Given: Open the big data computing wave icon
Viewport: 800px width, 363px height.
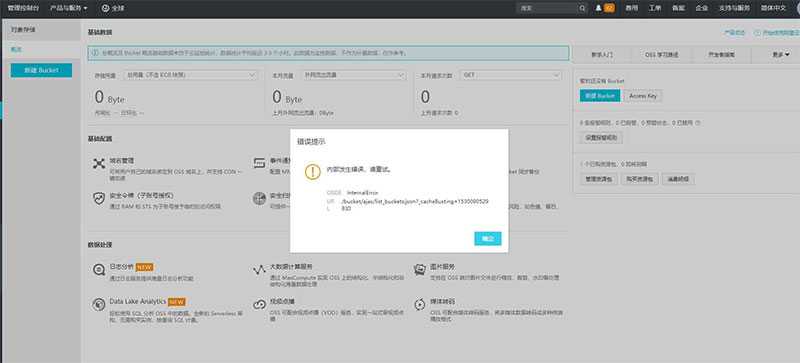Looking at the screenshot, I should [x=259, y=270].
